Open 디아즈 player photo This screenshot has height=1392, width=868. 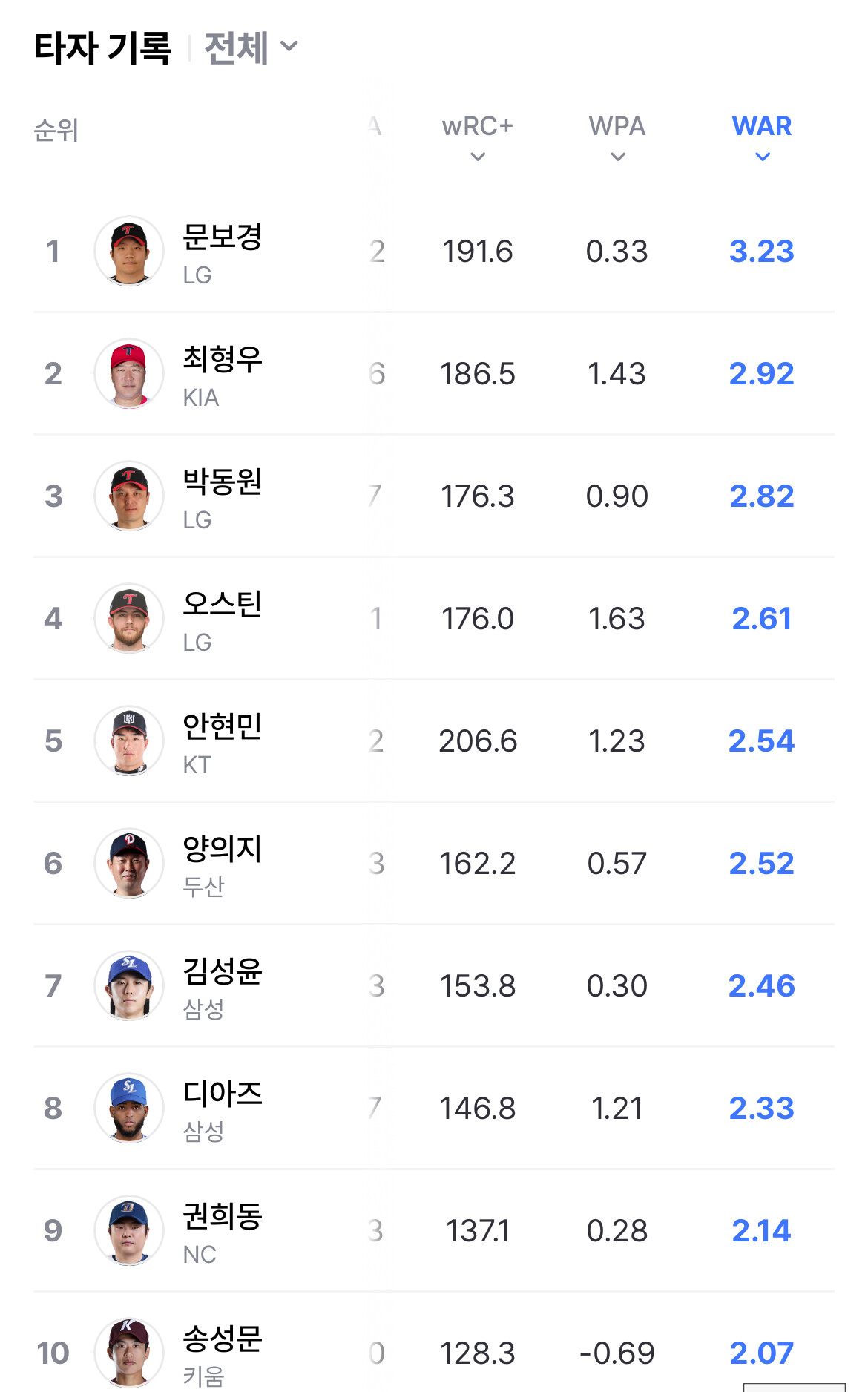tap(129, 1108)
